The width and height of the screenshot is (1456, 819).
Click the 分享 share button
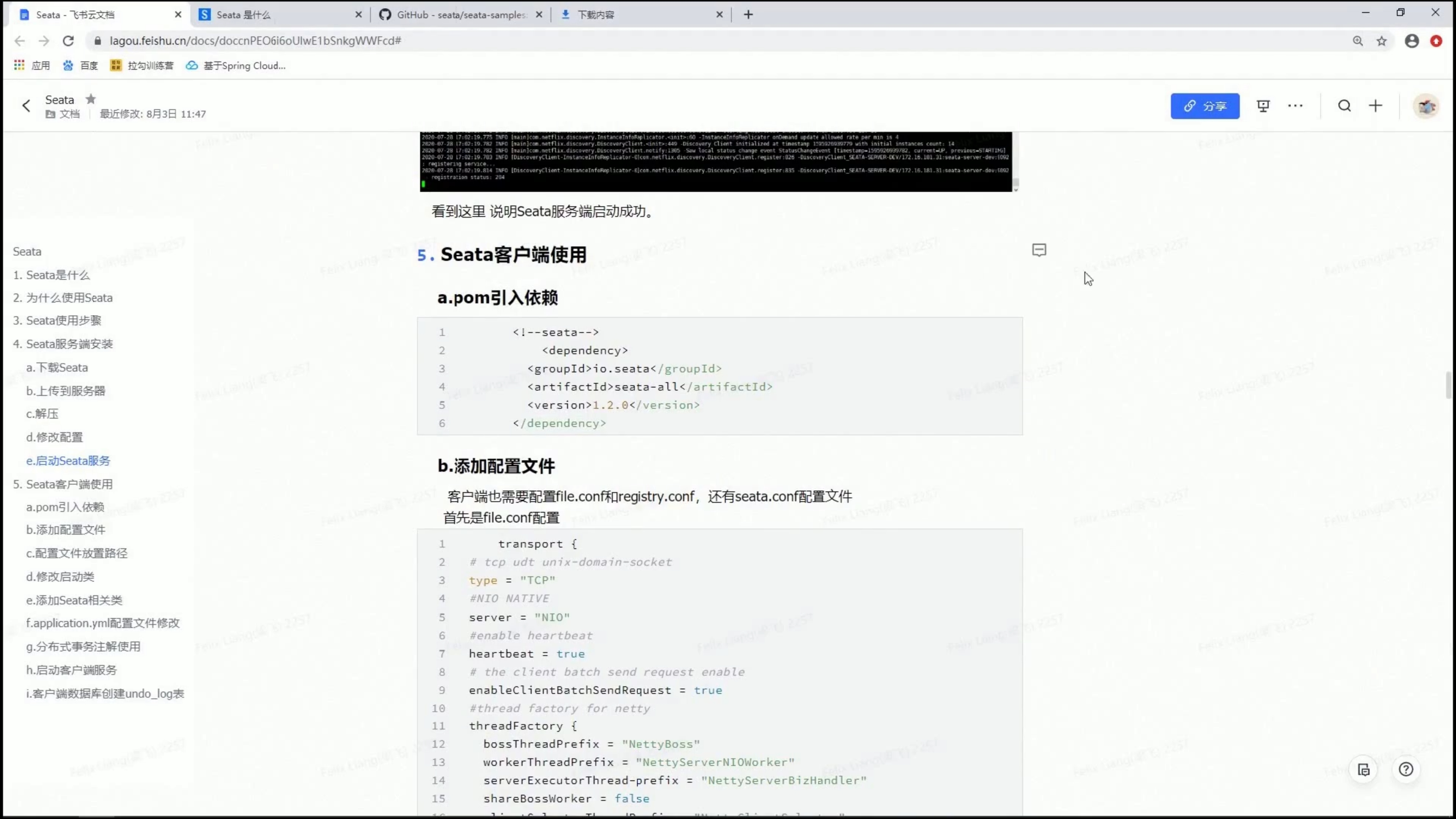point(1205,106)
